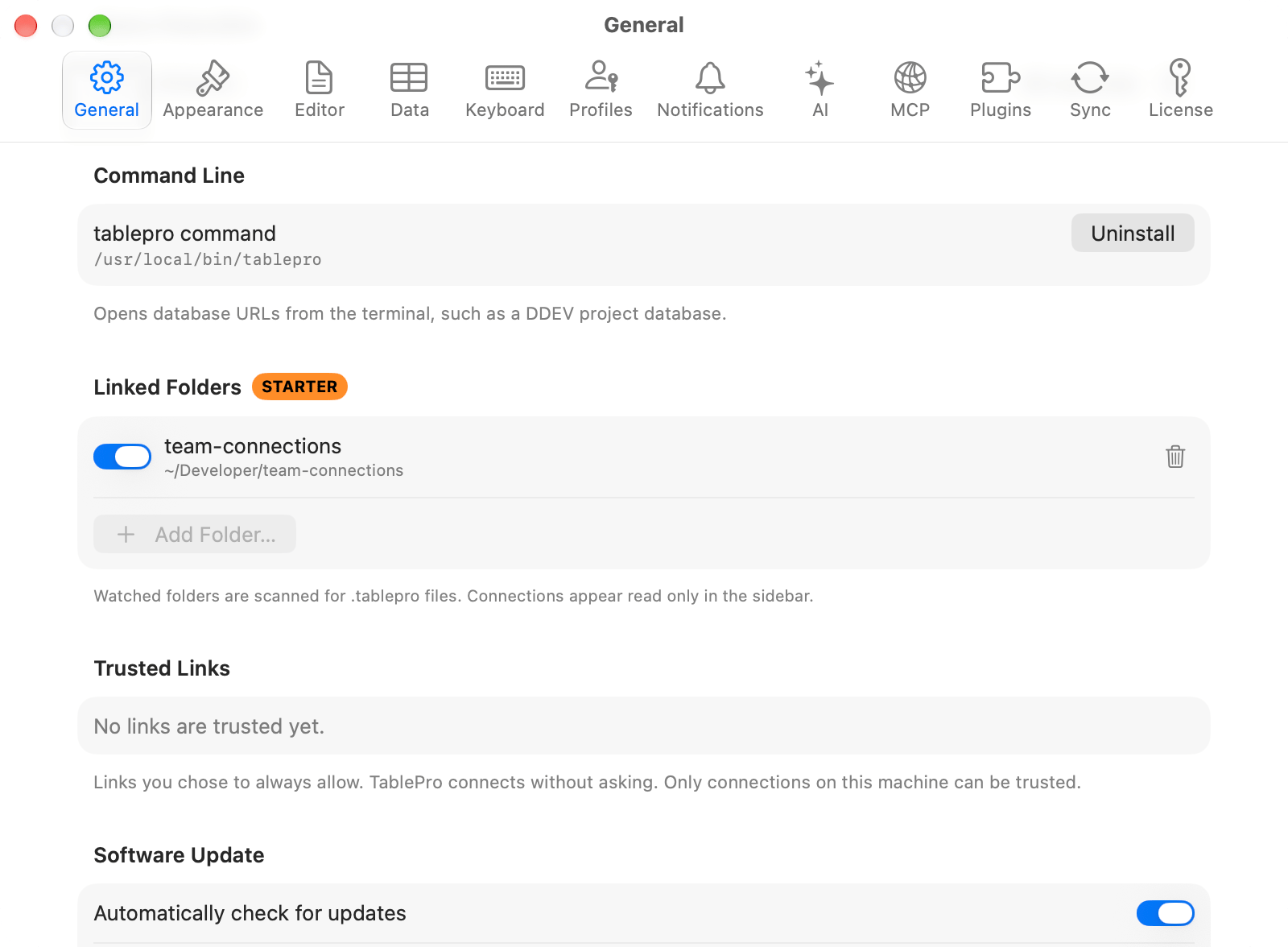Open the License settings tab
Screen dimensions: 1288x947
[x=1181, y=89]
